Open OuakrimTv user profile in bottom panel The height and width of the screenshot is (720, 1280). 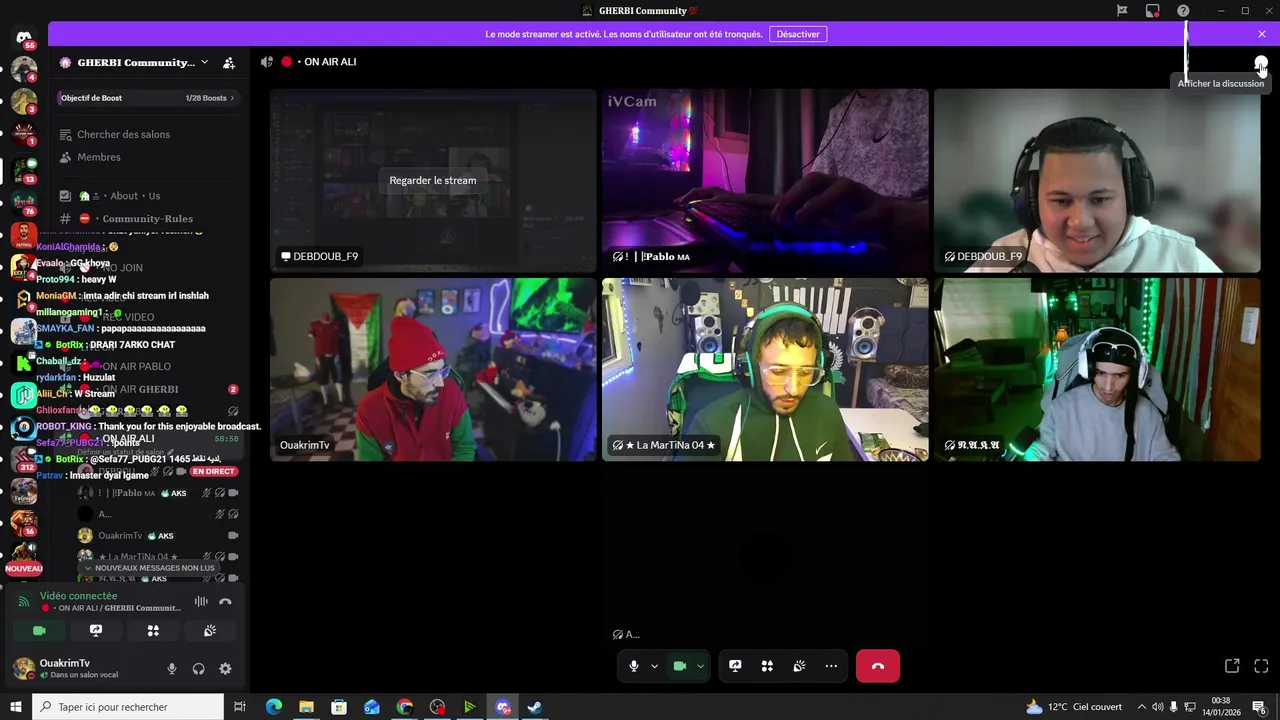pos(80,669)
